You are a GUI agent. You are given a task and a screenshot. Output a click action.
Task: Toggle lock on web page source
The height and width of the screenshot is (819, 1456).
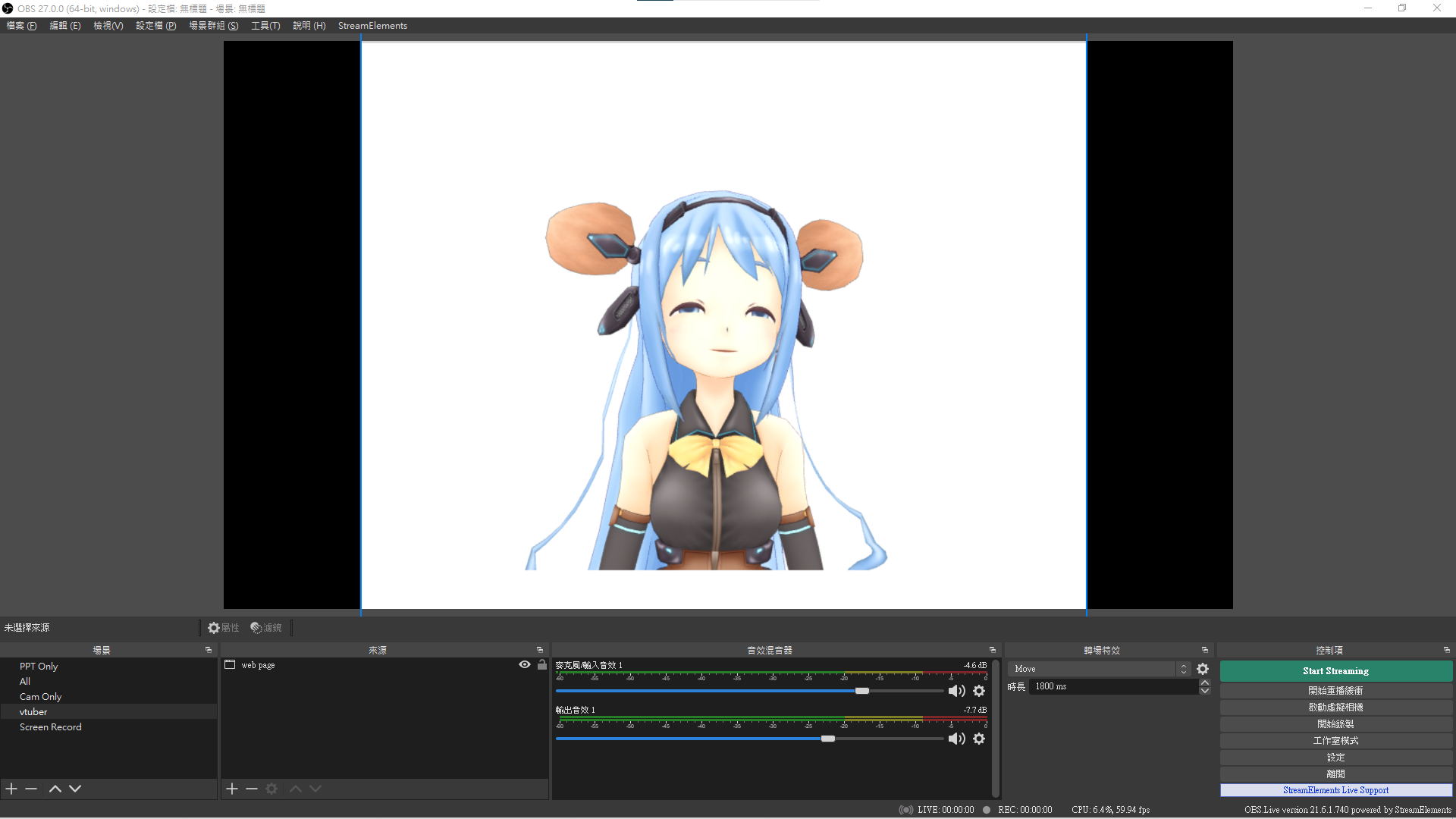(541, 664)
